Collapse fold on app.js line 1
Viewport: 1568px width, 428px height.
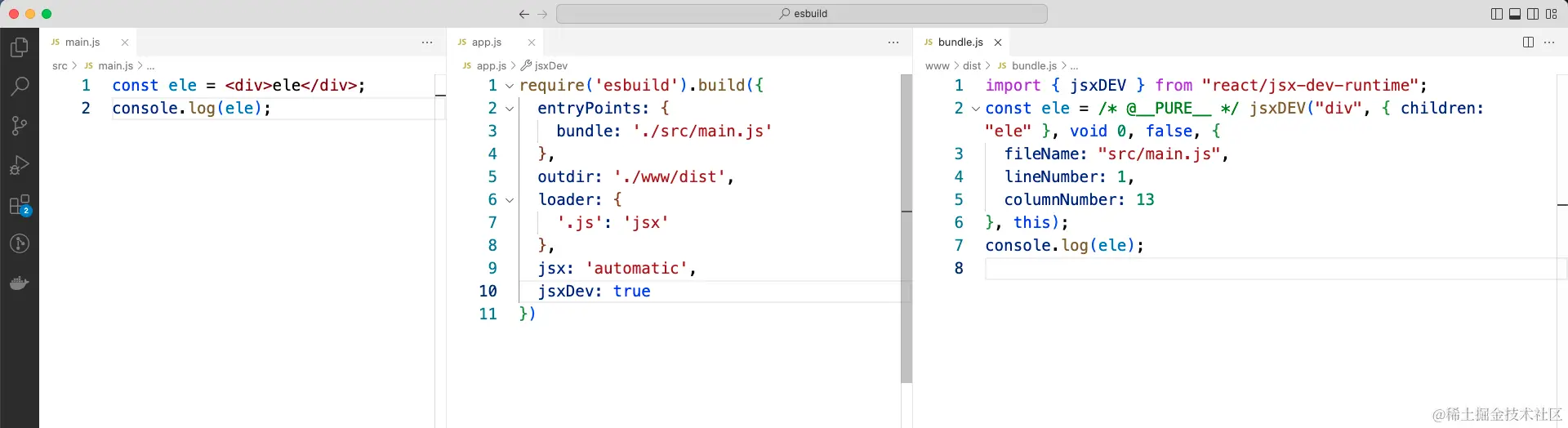pos(510,86)
